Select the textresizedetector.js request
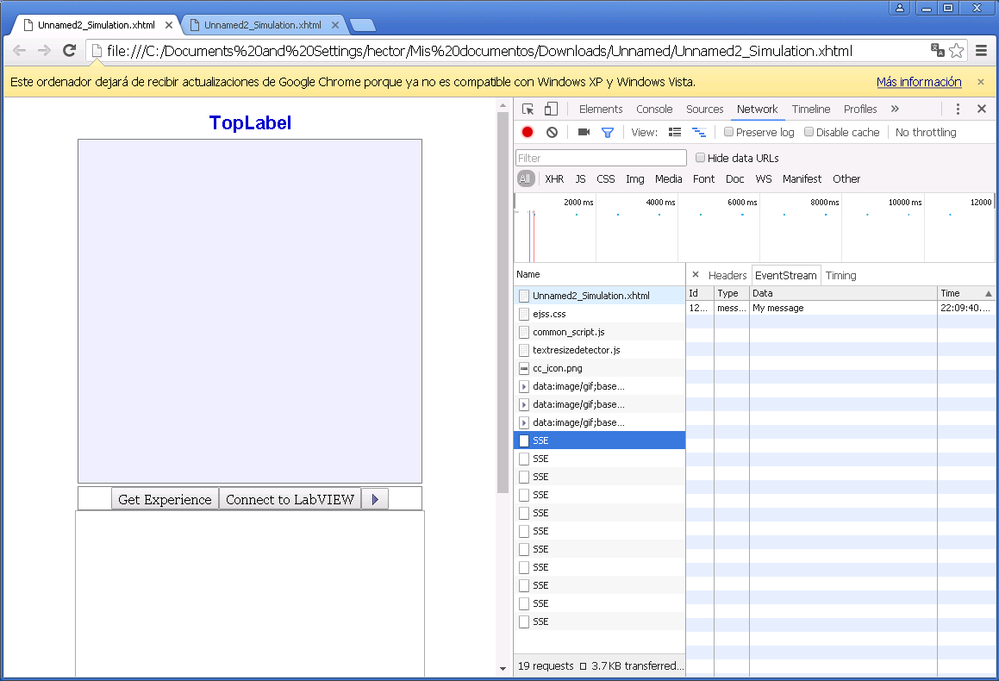 (600, 350)
